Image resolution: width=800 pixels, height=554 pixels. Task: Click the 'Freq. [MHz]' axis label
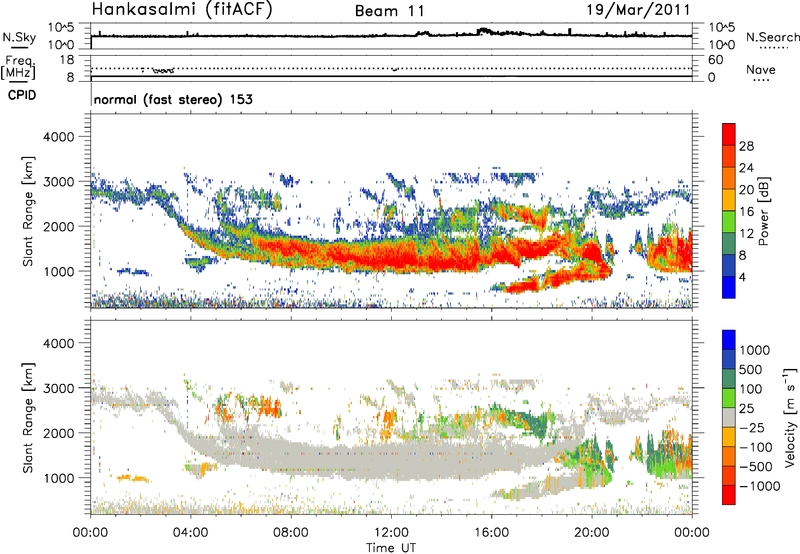coord(19,68)
